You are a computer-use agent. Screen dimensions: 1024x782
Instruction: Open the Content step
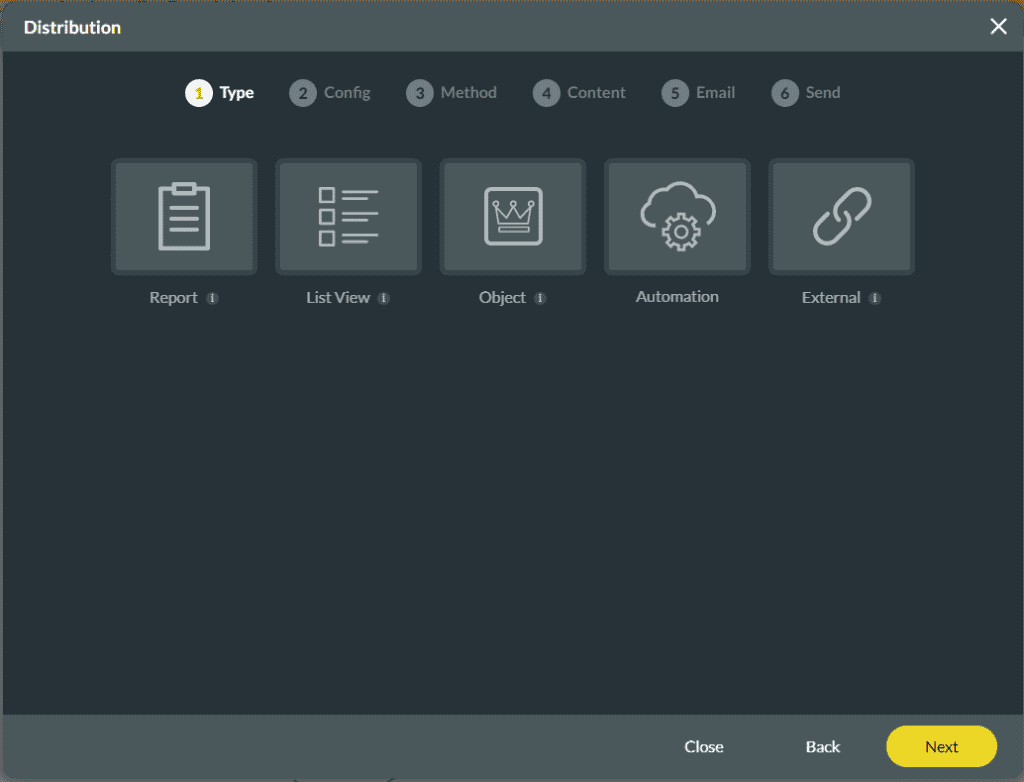click(x=579, y=92)
